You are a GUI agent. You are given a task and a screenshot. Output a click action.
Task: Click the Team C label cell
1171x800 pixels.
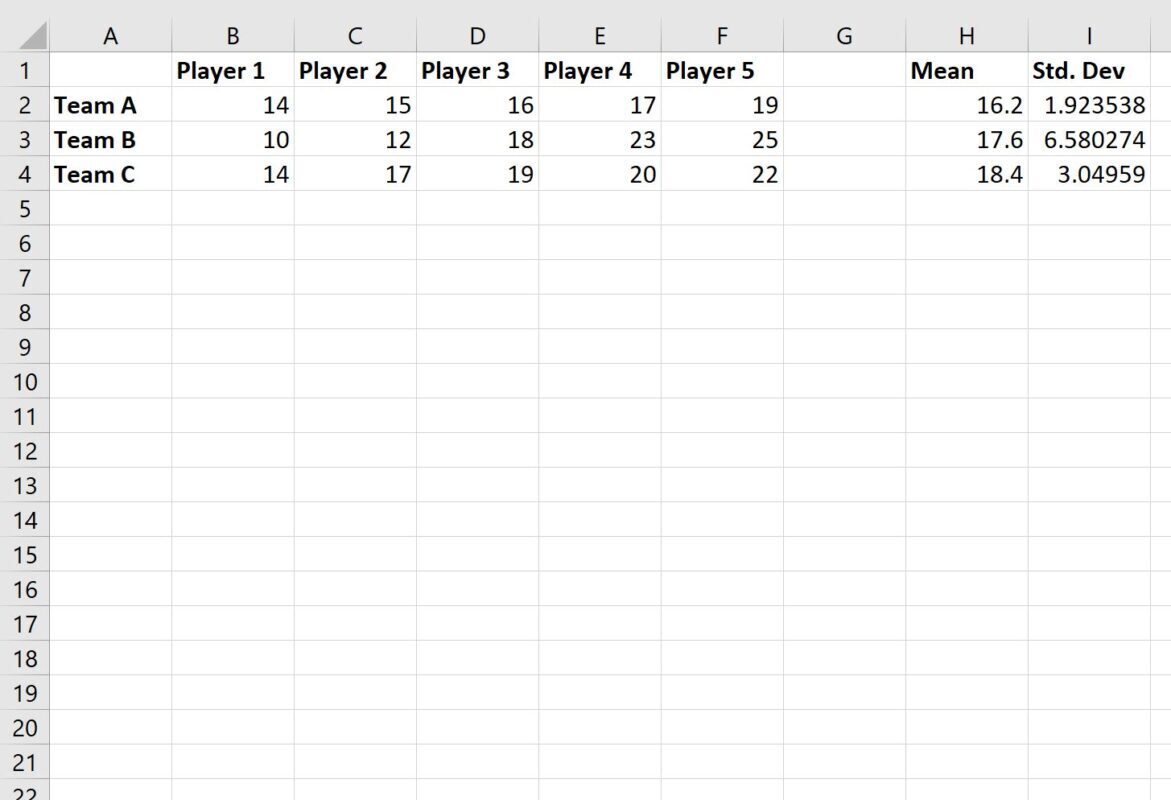tap(111, 174)
